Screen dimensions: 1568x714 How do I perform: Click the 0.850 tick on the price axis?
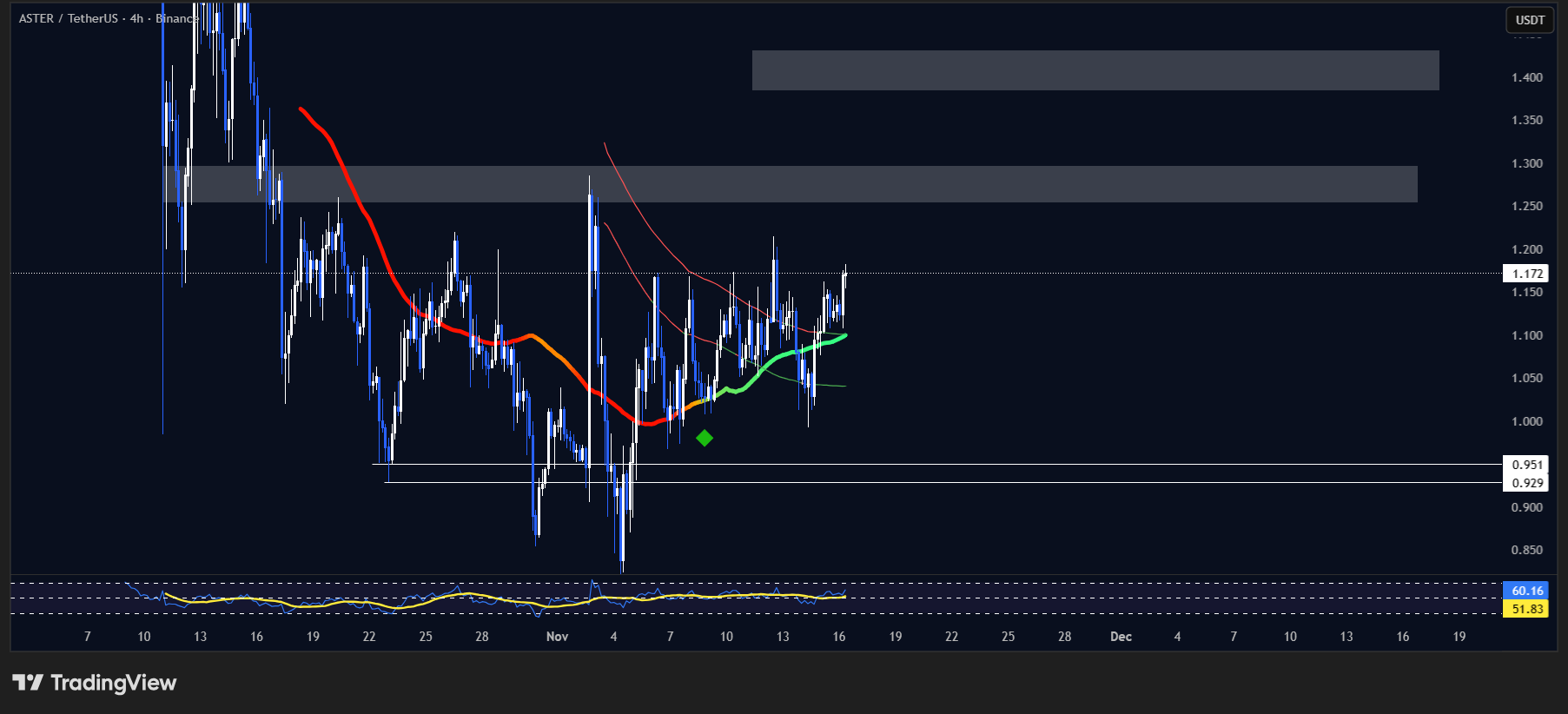coord(1526,550)
